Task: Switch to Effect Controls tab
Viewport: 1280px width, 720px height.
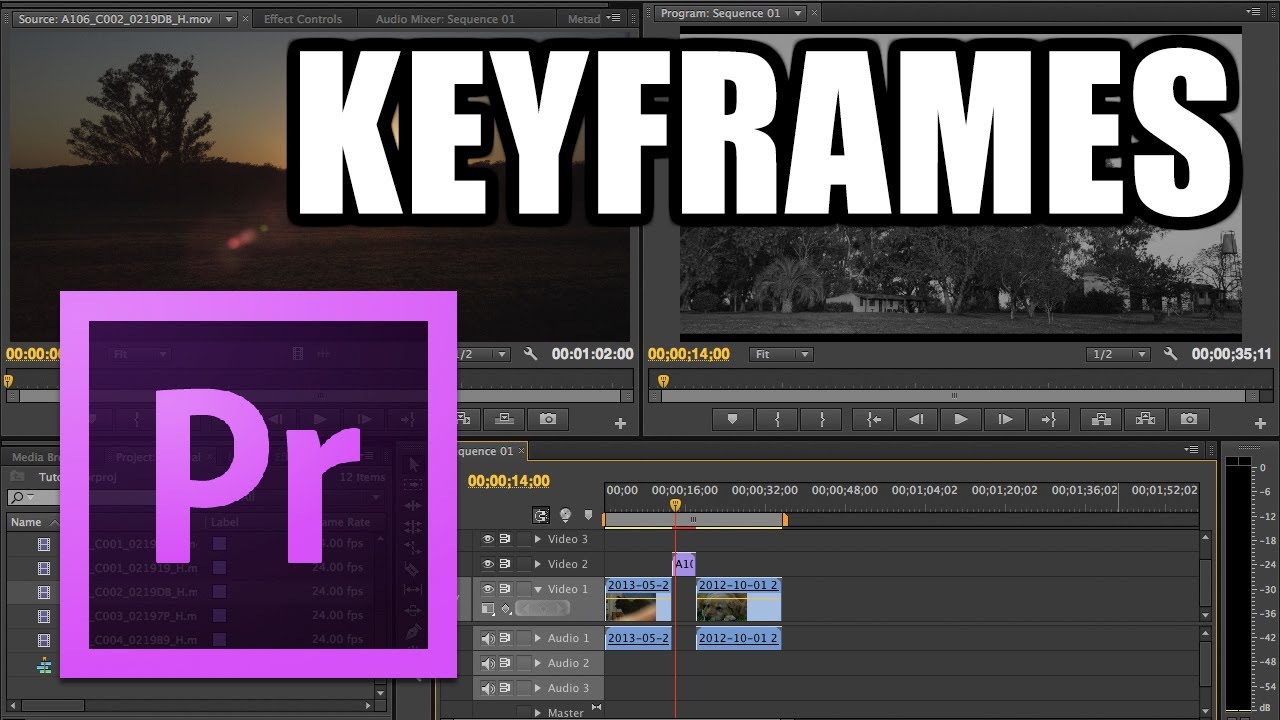Action: [x=303, y=19]
